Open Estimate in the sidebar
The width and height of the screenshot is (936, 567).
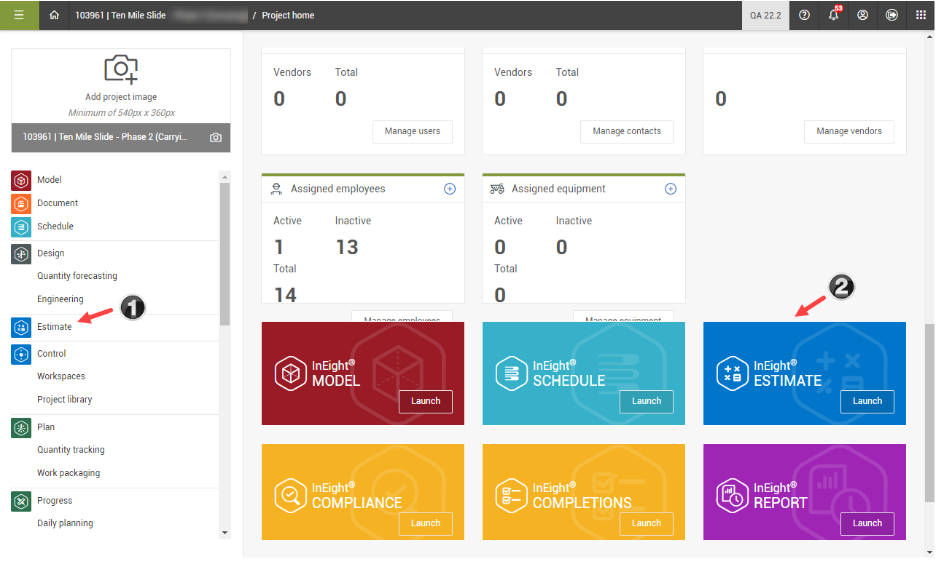click(x=54, y=327)
